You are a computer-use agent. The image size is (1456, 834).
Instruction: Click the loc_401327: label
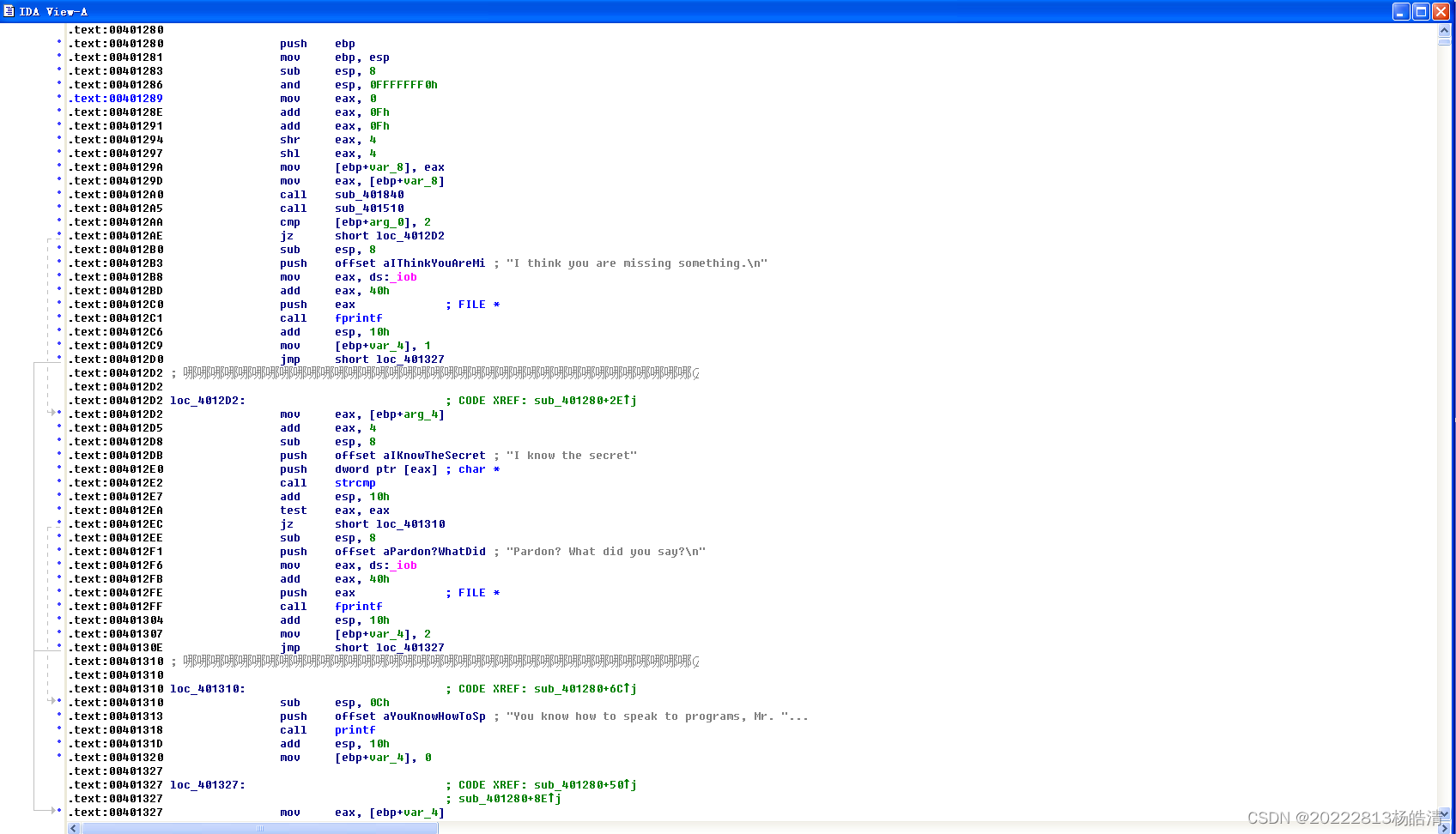[x=208, y=785]
